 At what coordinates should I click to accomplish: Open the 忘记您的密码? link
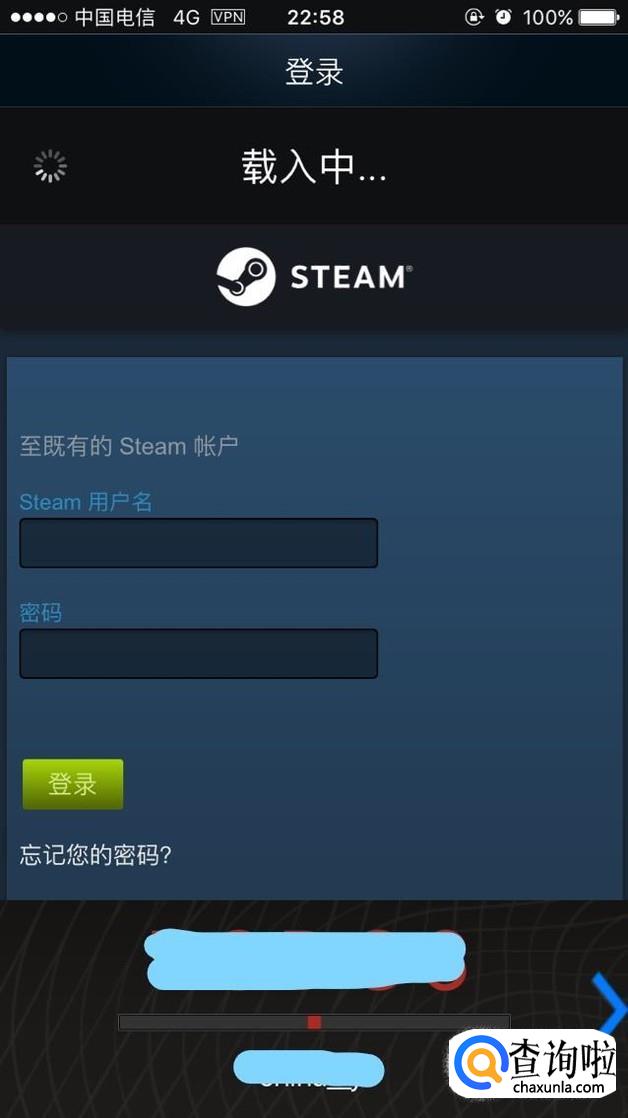point(96,854)
